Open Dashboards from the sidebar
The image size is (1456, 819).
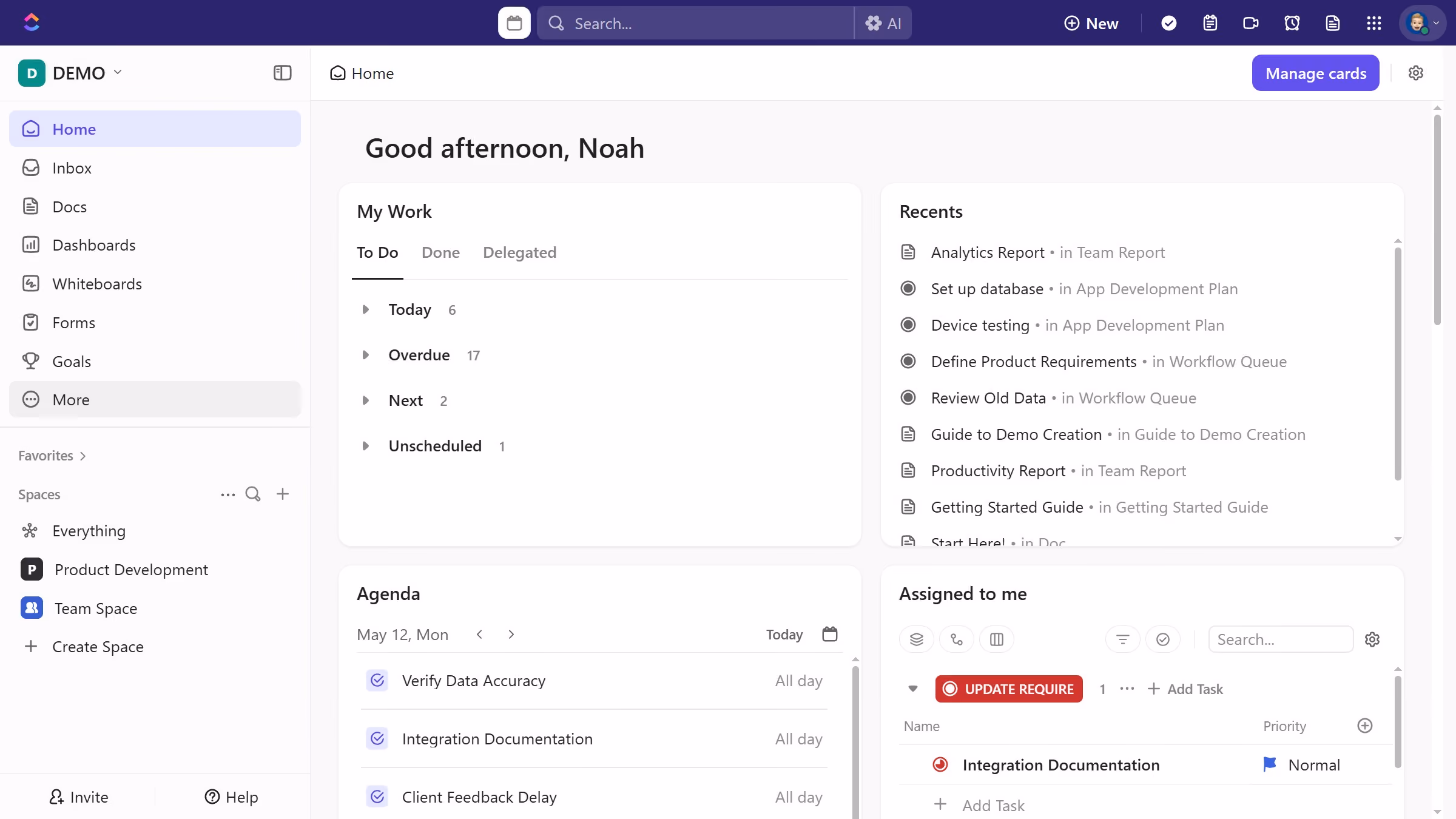[155, 245]
